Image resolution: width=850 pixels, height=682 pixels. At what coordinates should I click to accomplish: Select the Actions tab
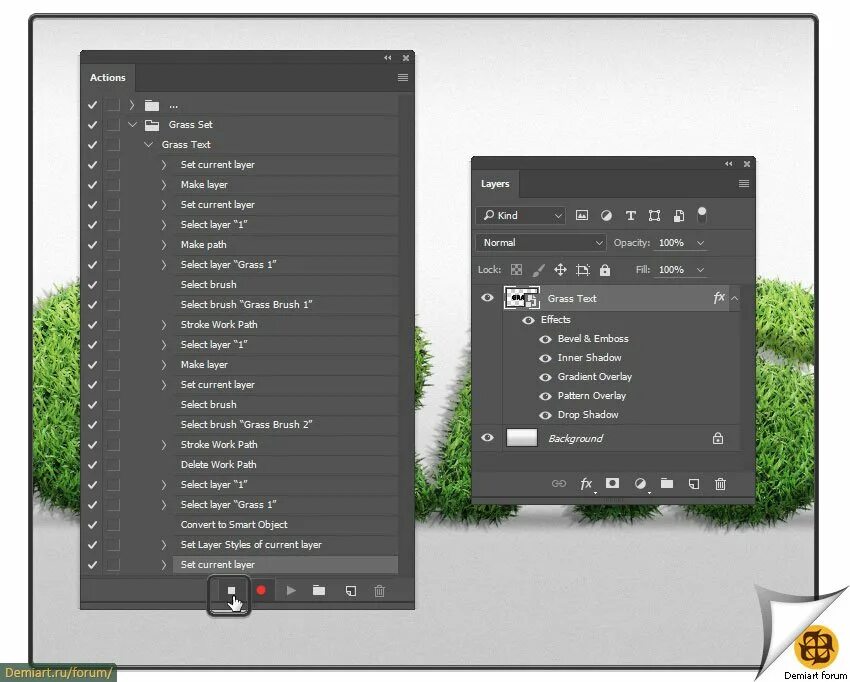pos(108,78)
